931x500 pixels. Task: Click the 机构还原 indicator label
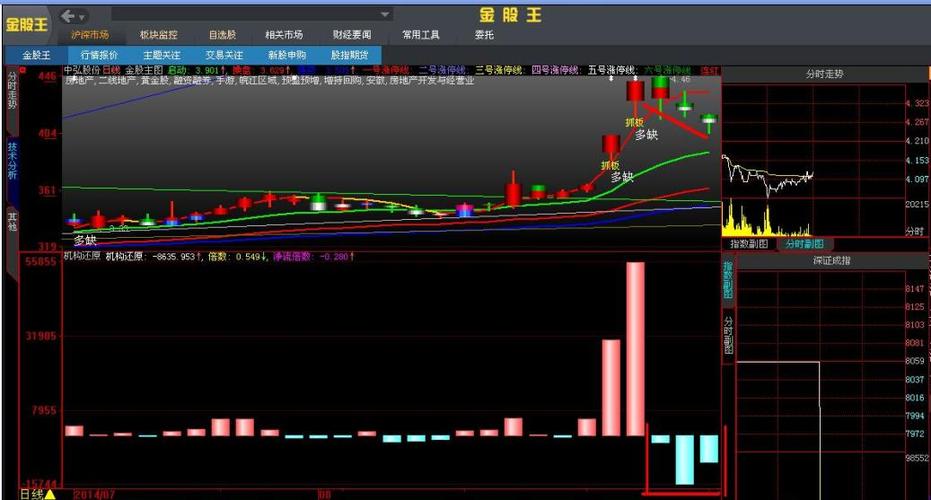82,257
